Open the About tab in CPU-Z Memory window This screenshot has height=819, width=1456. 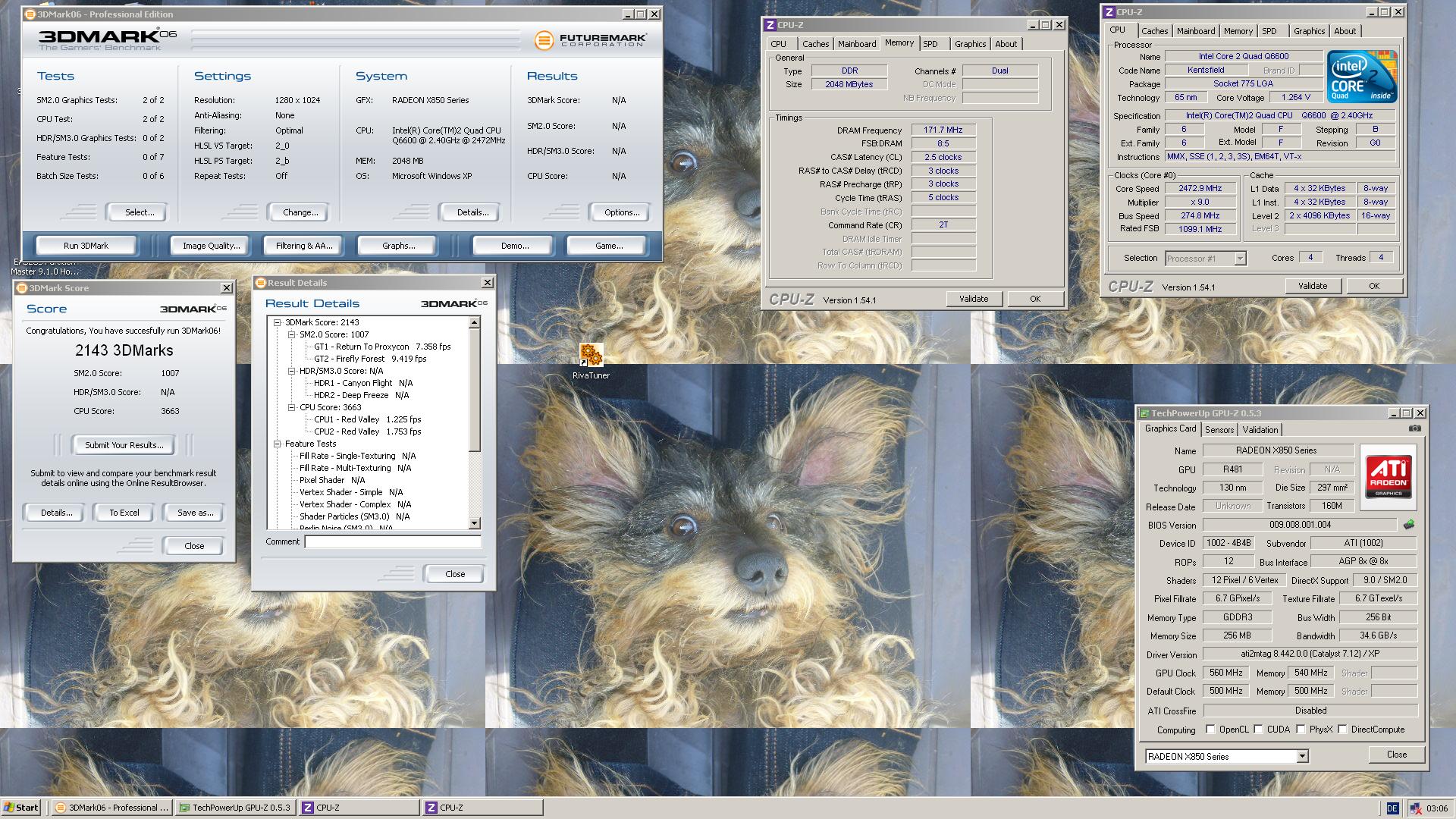(x=1006, y=44)
